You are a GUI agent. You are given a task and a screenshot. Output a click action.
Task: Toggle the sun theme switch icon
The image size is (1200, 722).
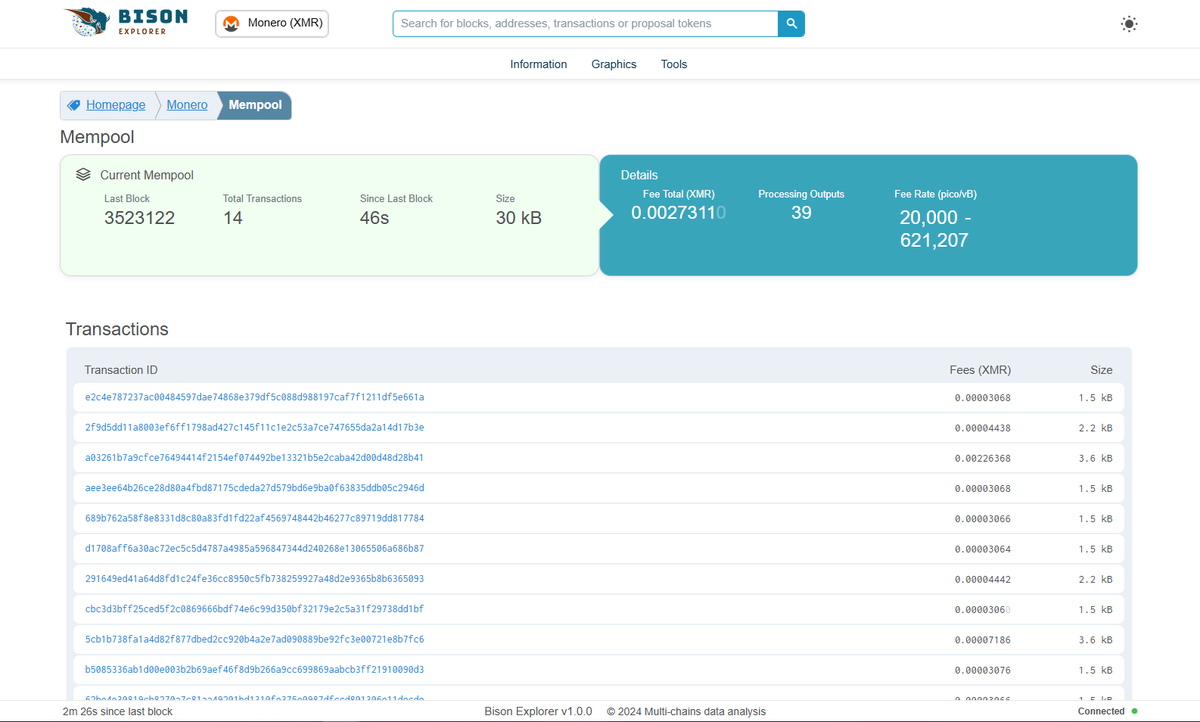pyautogui.click(x=1129, y=24)
